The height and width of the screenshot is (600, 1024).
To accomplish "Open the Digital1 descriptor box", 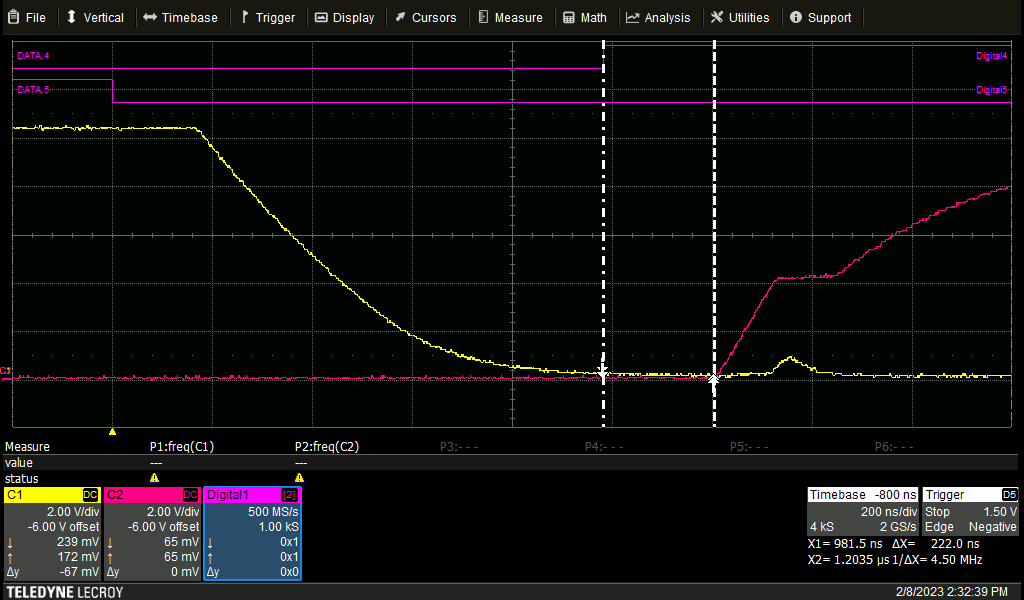I will (252, 533).
